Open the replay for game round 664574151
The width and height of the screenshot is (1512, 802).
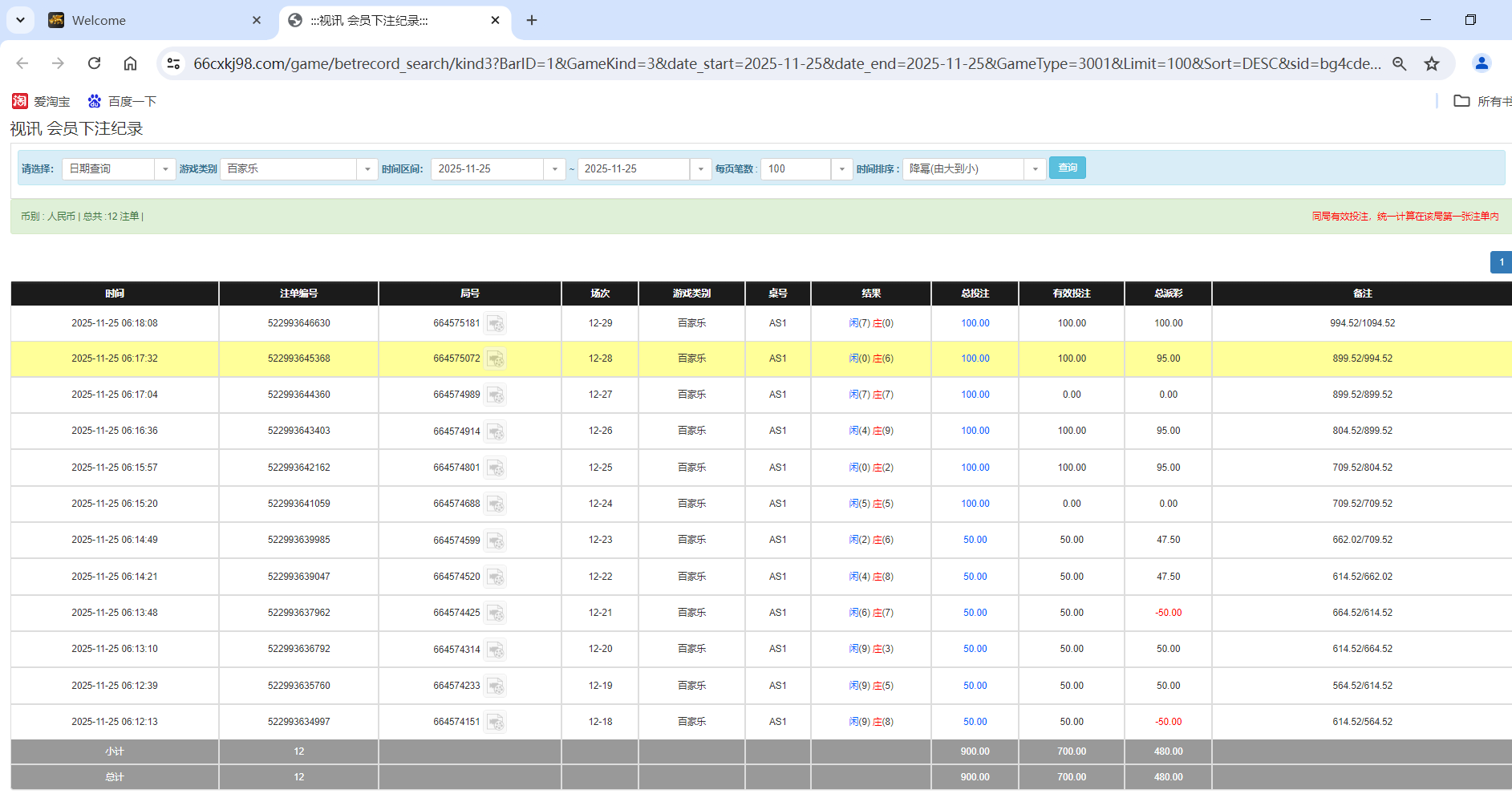click(497, 722)
